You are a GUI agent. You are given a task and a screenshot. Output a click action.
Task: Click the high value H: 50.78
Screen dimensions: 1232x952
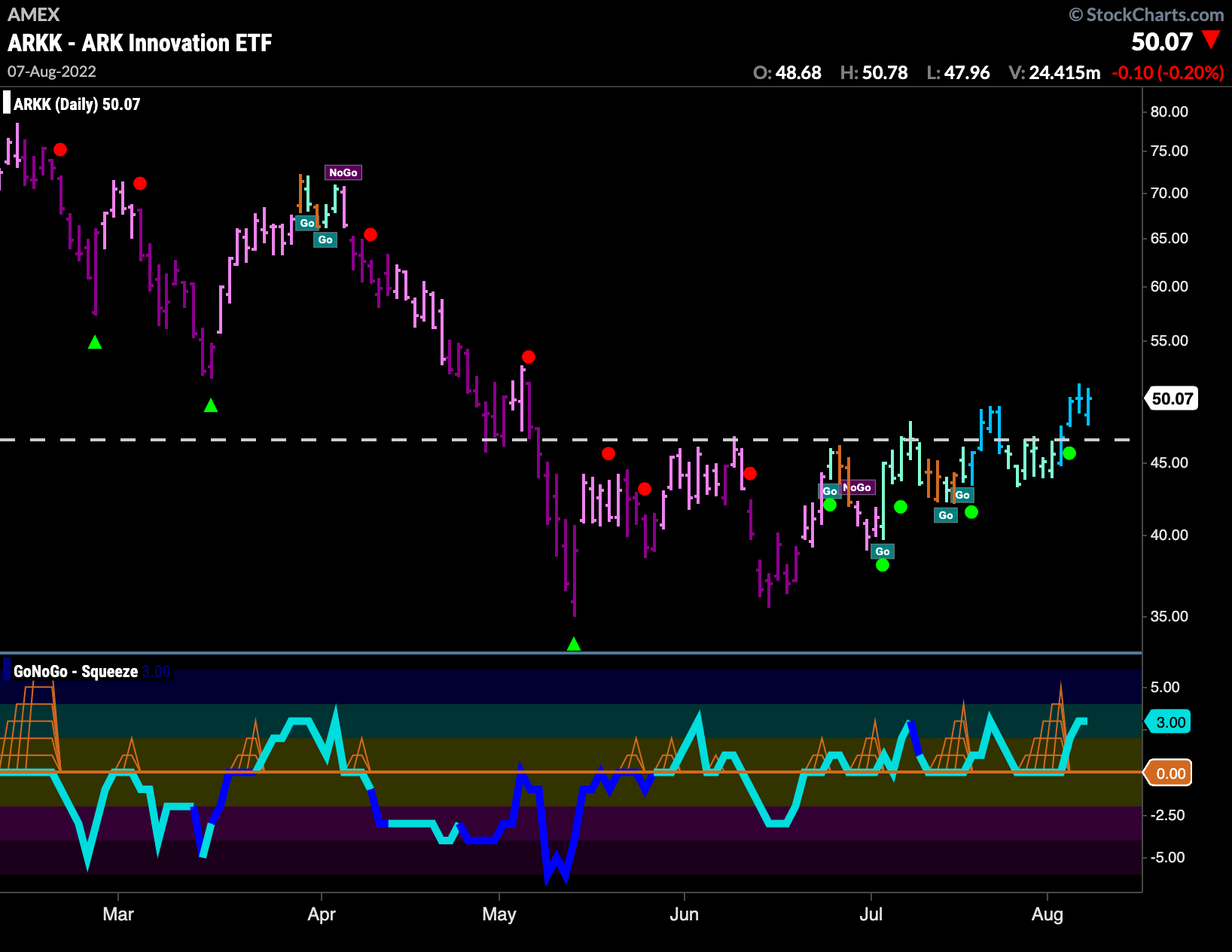click(874, 72)
